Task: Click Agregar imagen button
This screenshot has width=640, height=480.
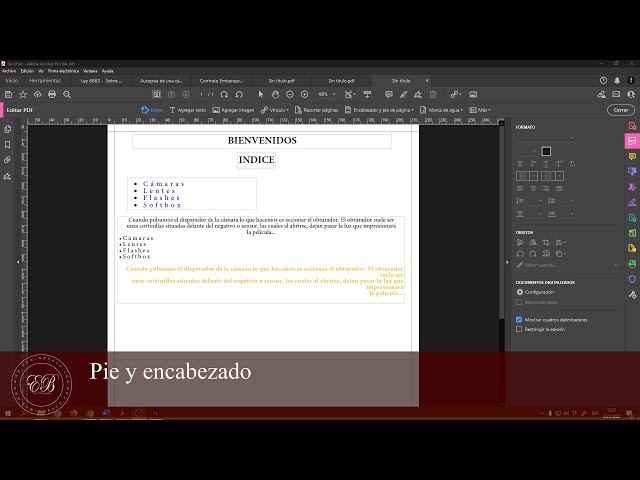Action: (233, 110)
